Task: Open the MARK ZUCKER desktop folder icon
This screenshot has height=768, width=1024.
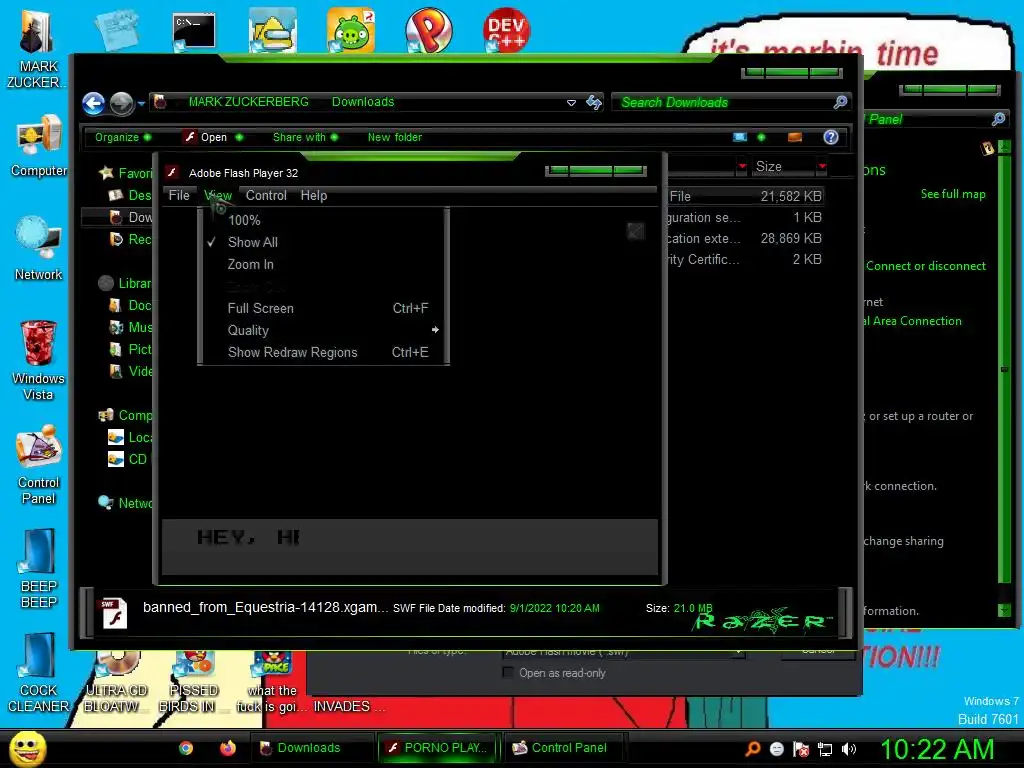Action: pos(37,49)
